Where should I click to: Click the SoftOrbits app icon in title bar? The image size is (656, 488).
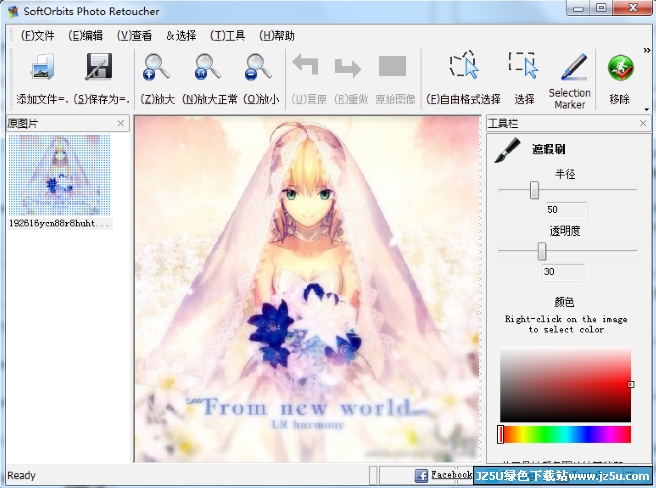point(13,11)
